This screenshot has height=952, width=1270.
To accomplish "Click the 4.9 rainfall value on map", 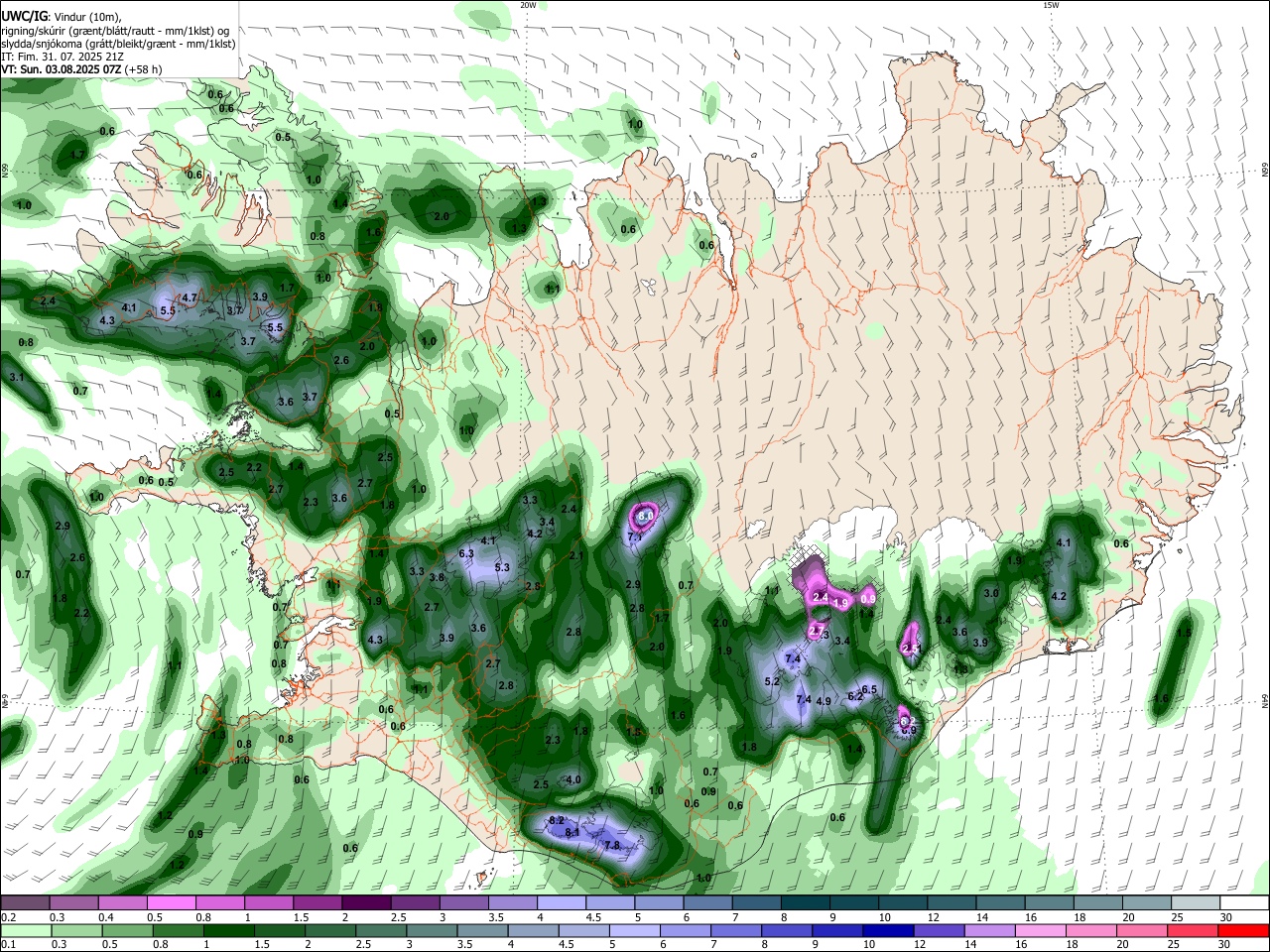I will click(x=824, y=701).
